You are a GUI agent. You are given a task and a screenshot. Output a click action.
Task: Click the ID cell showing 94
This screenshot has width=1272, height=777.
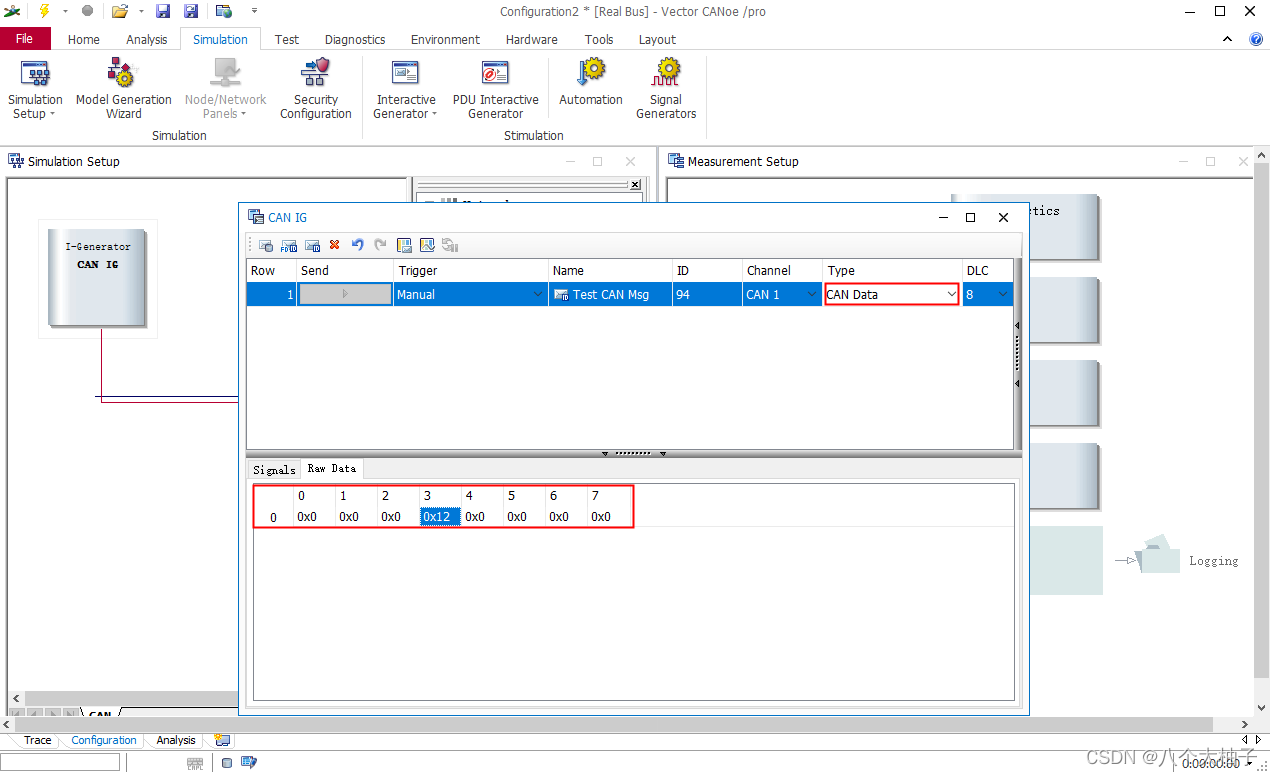click(x=707, y=295)
